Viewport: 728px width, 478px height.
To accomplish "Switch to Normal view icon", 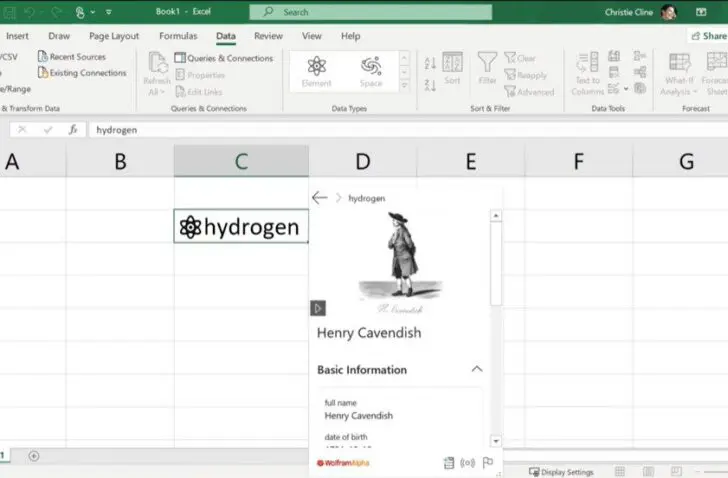I will click(x=620, y=472).
